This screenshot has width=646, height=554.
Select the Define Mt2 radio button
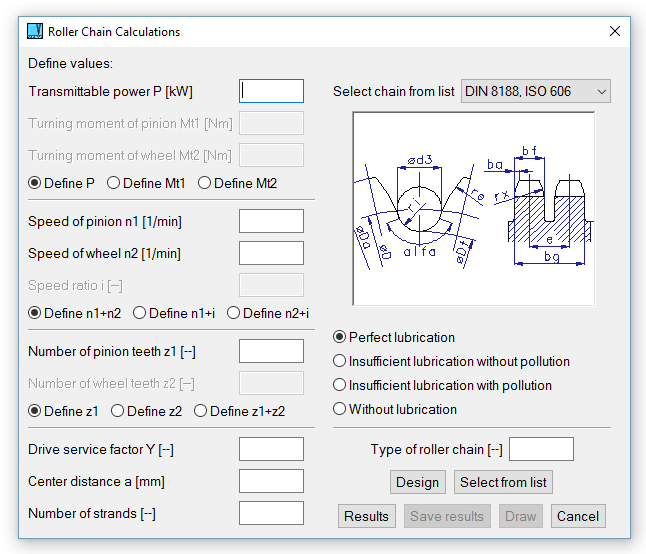[205, 183]
